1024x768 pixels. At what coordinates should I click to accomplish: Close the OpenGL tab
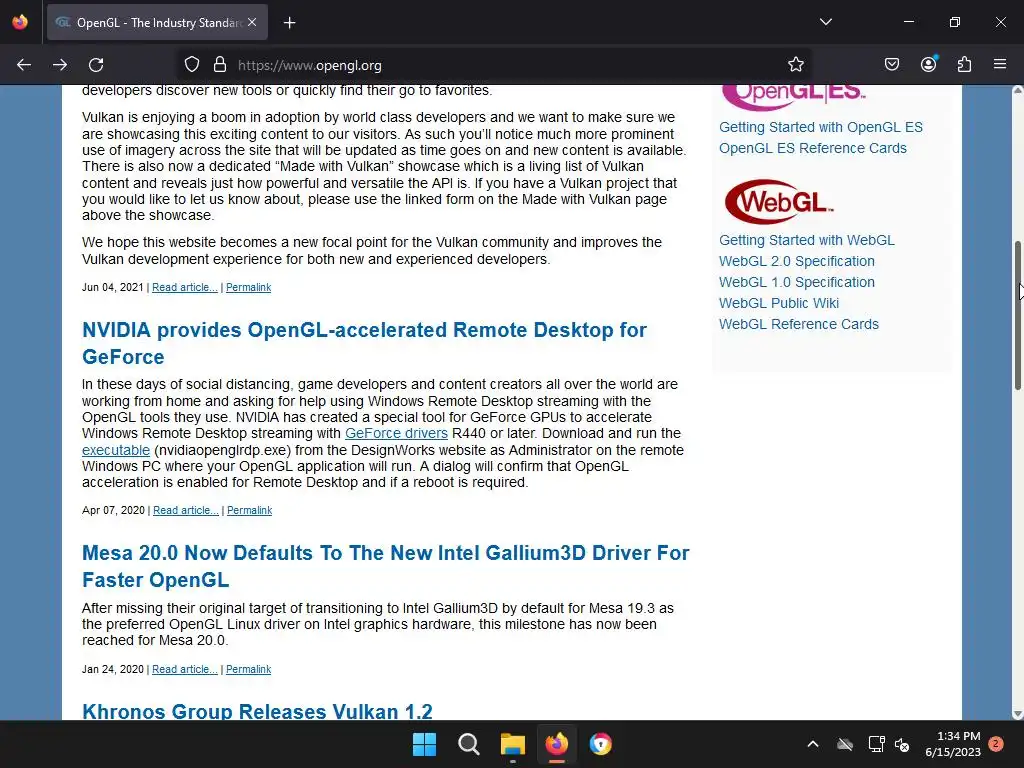coord(252,22)
